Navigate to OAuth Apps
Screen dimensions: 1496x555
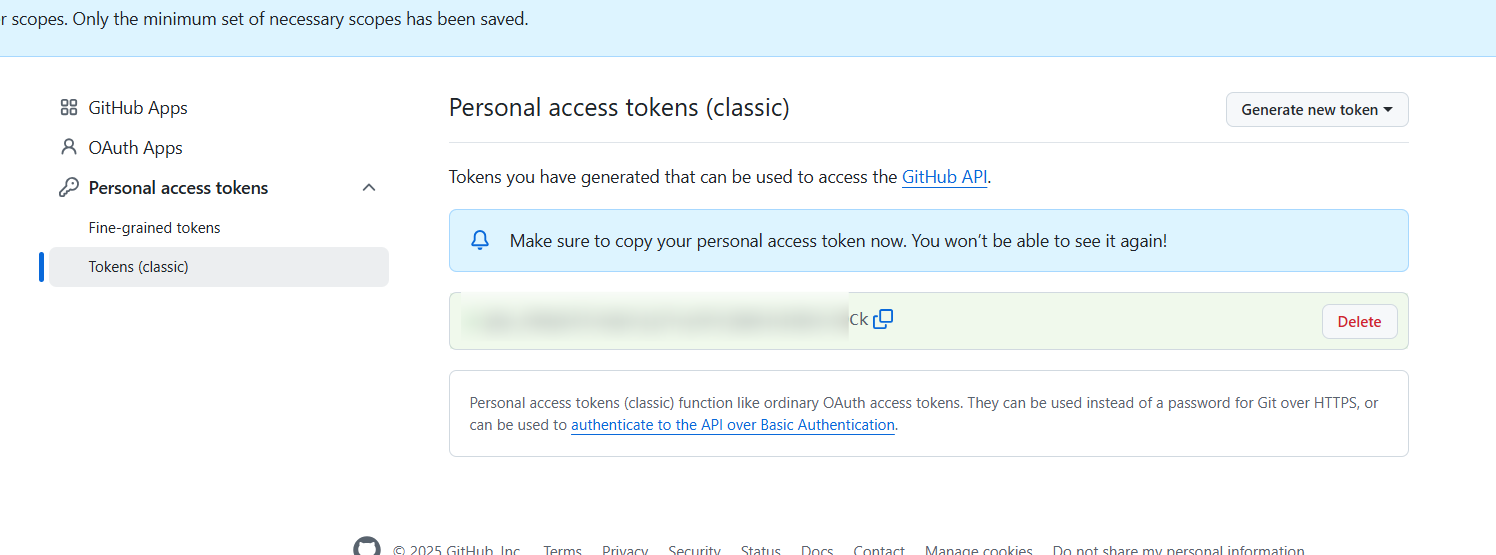click(x=135, y=148)
